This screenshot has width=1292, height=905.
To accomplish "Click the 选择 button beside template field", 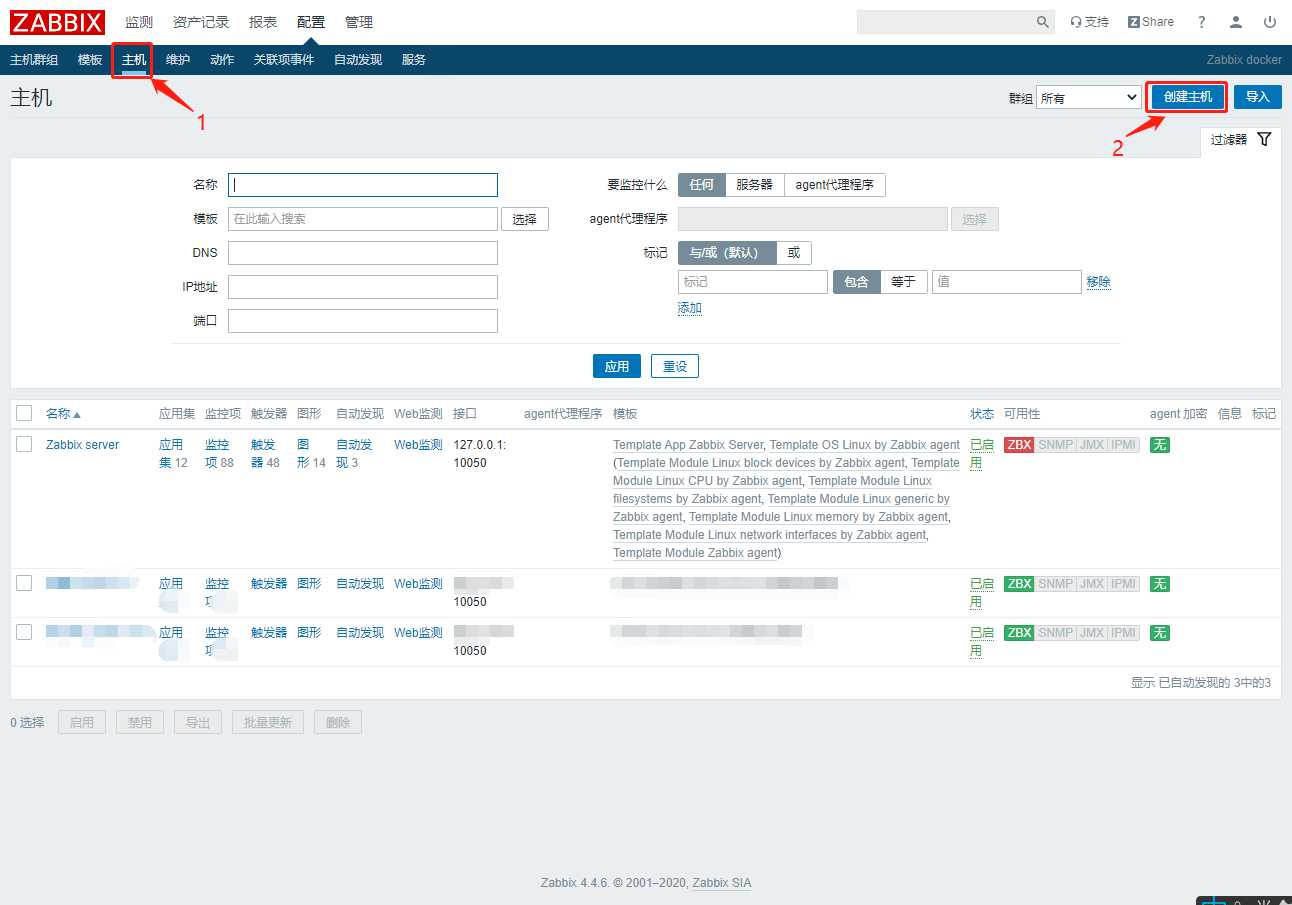I will 525,219.
